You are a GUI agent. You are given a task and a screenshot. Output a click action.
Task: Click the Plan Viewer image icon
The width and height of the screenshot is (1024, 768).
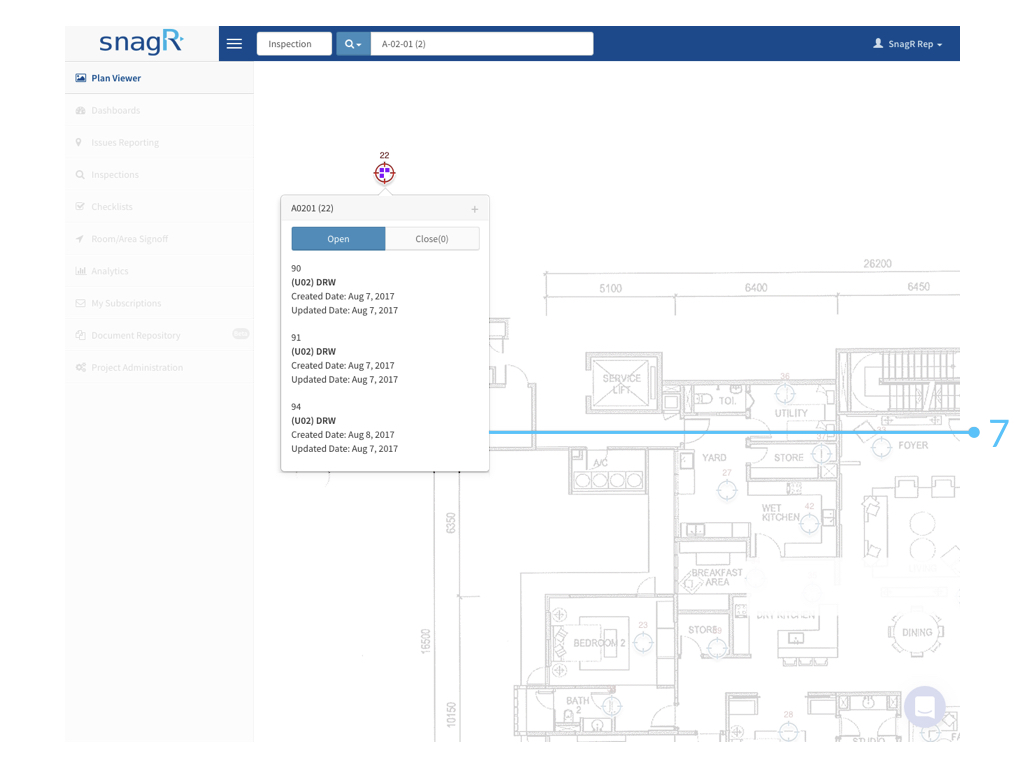pyautogui.click(x=80, y=78)
